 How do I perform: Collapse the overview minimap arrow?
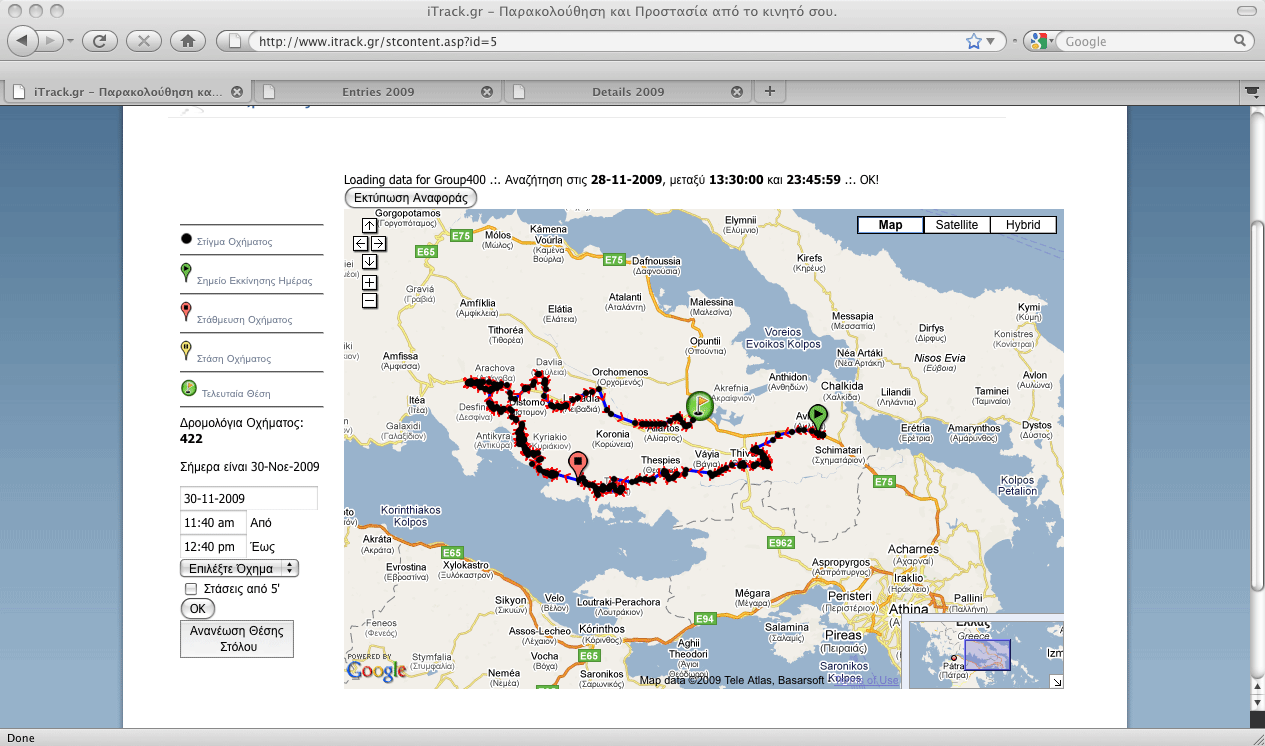[1057, 682]
